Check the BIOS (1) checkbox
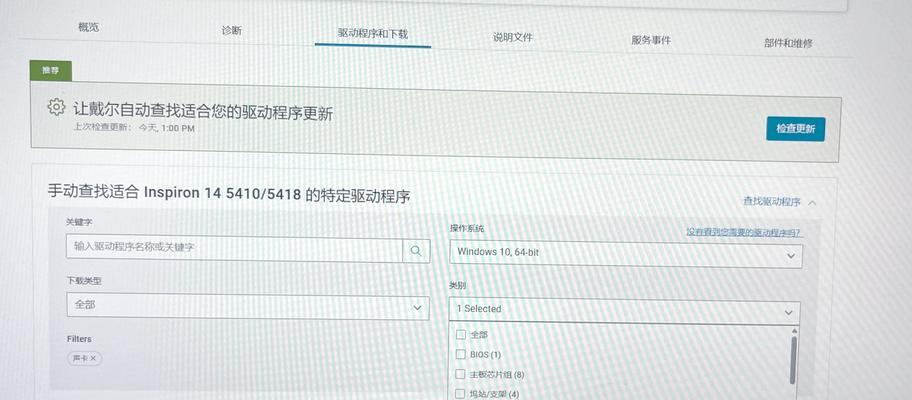This screenshot has width=912, height=400. [x=461, y=354]
